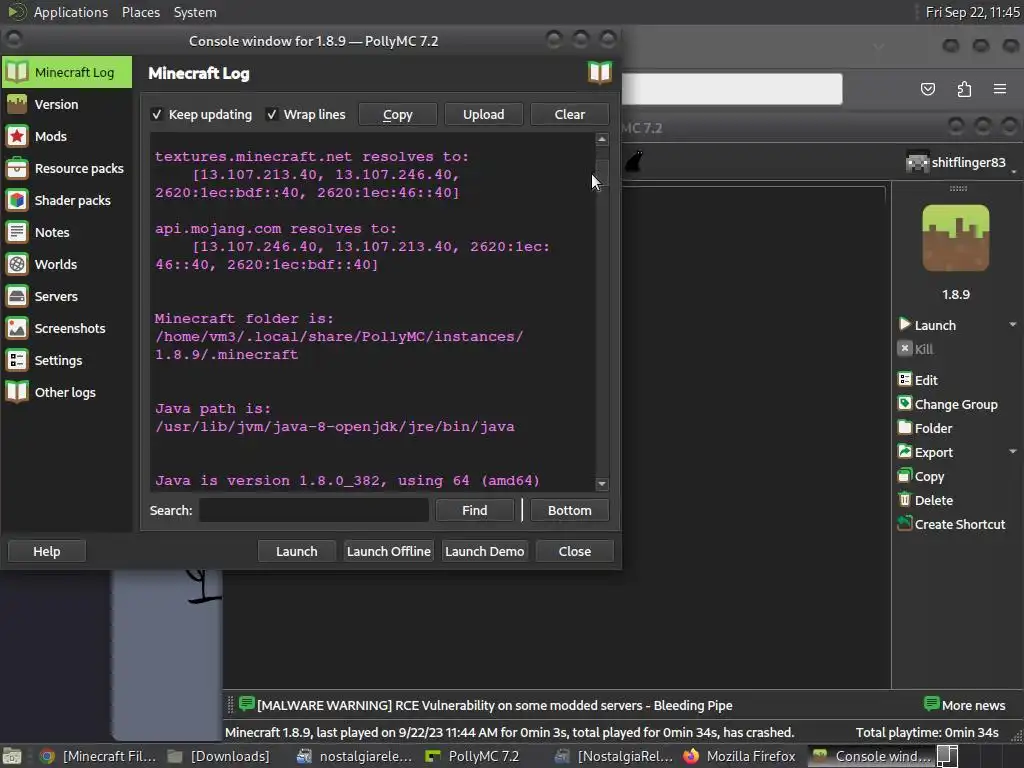Click the Settings icon in sidebar
Screen dimensions: 1024x768
point(17,360)
